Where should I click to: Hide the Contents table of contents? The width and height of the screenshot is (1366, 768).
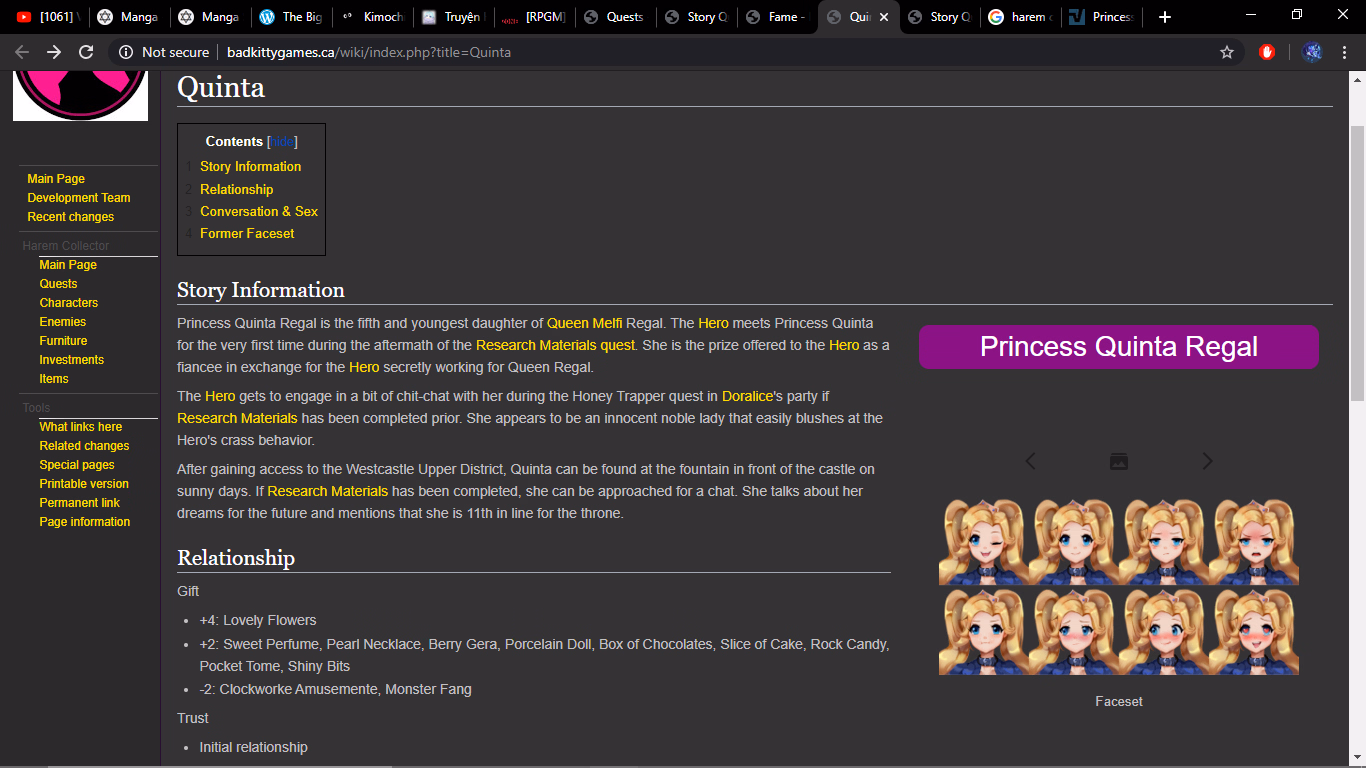click(282, 142)
